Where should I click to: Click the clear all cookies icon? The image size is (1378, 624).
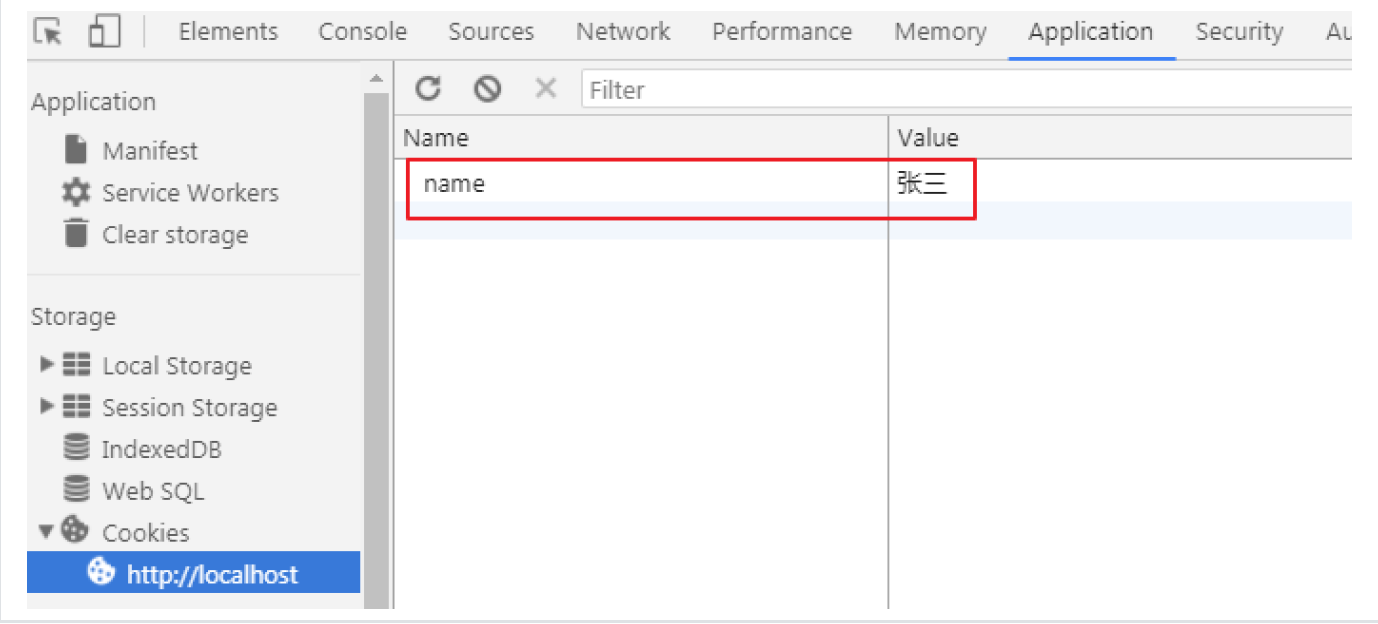click(x=487, y=89)
